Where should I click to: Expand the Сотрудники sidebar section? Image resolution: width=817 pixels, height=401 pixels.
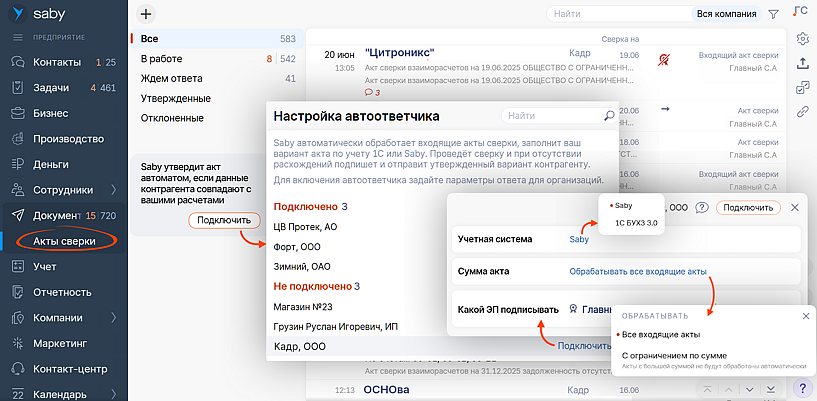coord(113,189)
